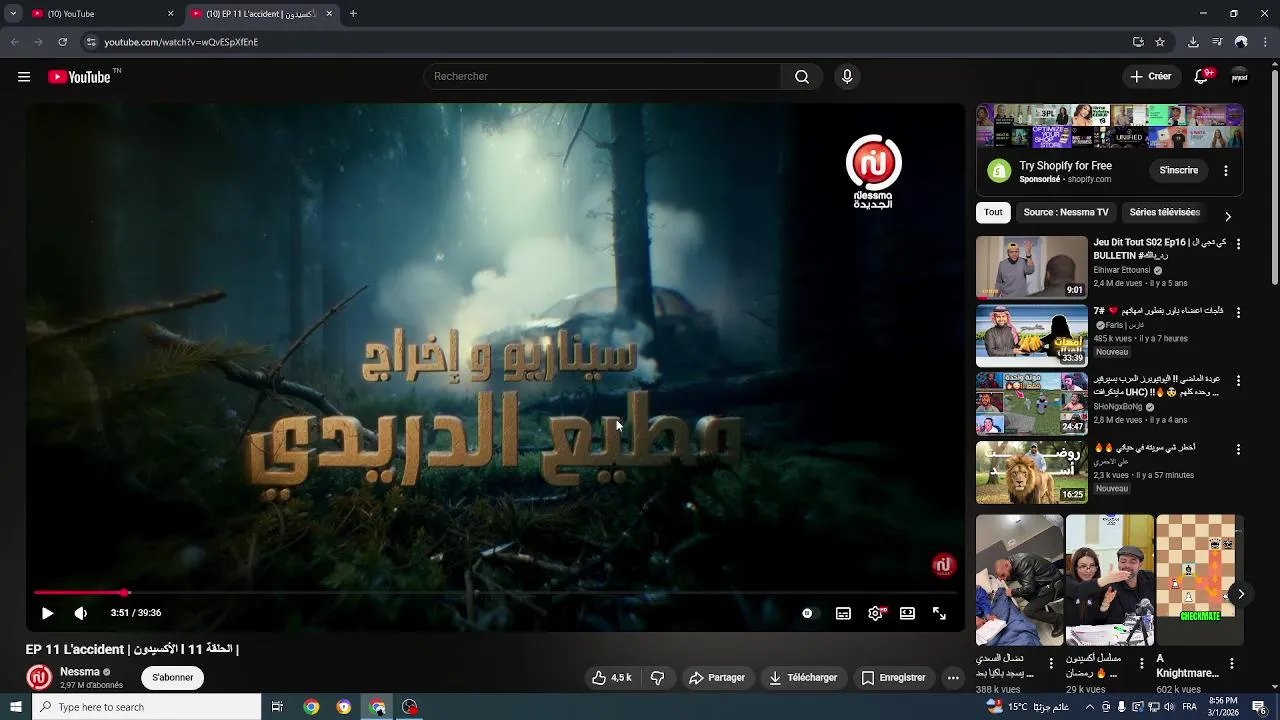Open Chrome three-dot menu
This screenshot has height=720, width=1280.
[1266, 42]
